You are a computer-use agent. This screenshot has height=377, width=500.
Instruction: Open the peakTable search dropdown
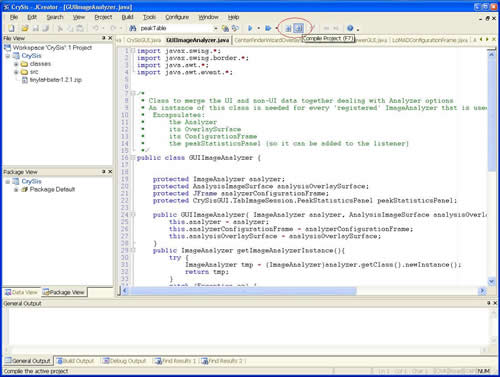tap(216, 28)
